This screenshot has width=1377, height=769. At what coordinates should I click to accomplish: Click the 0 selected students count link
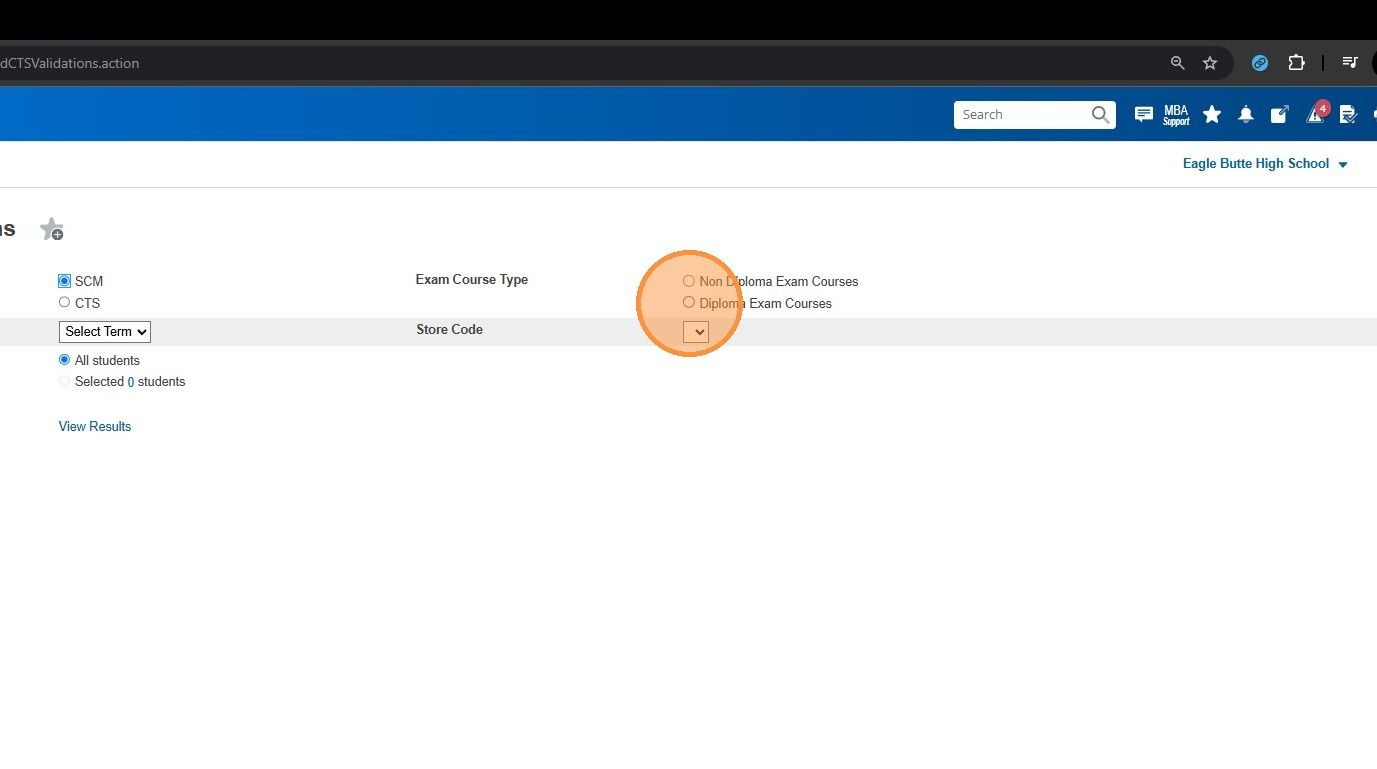pos(131,382)
